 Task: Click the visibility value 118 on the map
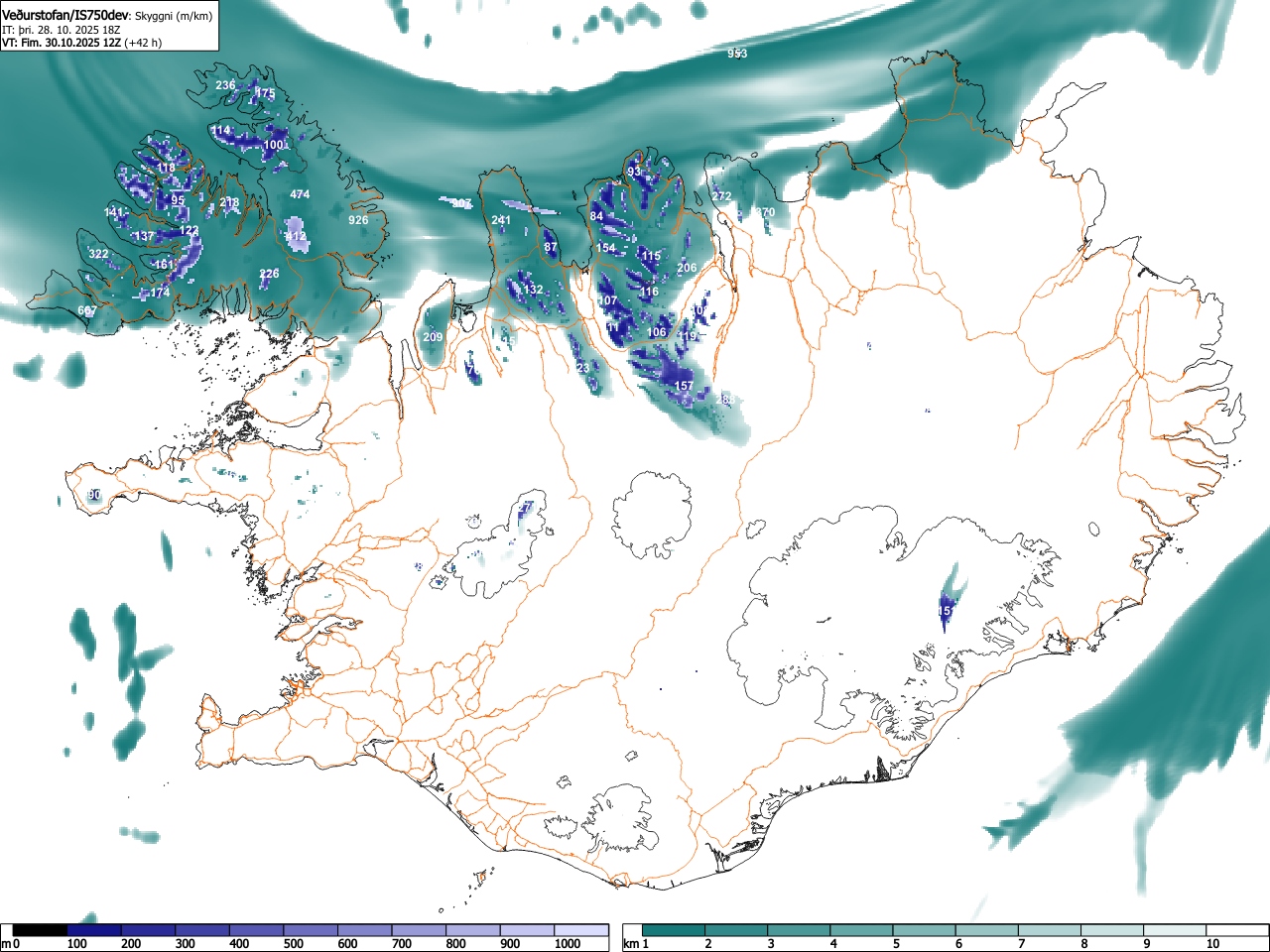(x=166, y=169)
